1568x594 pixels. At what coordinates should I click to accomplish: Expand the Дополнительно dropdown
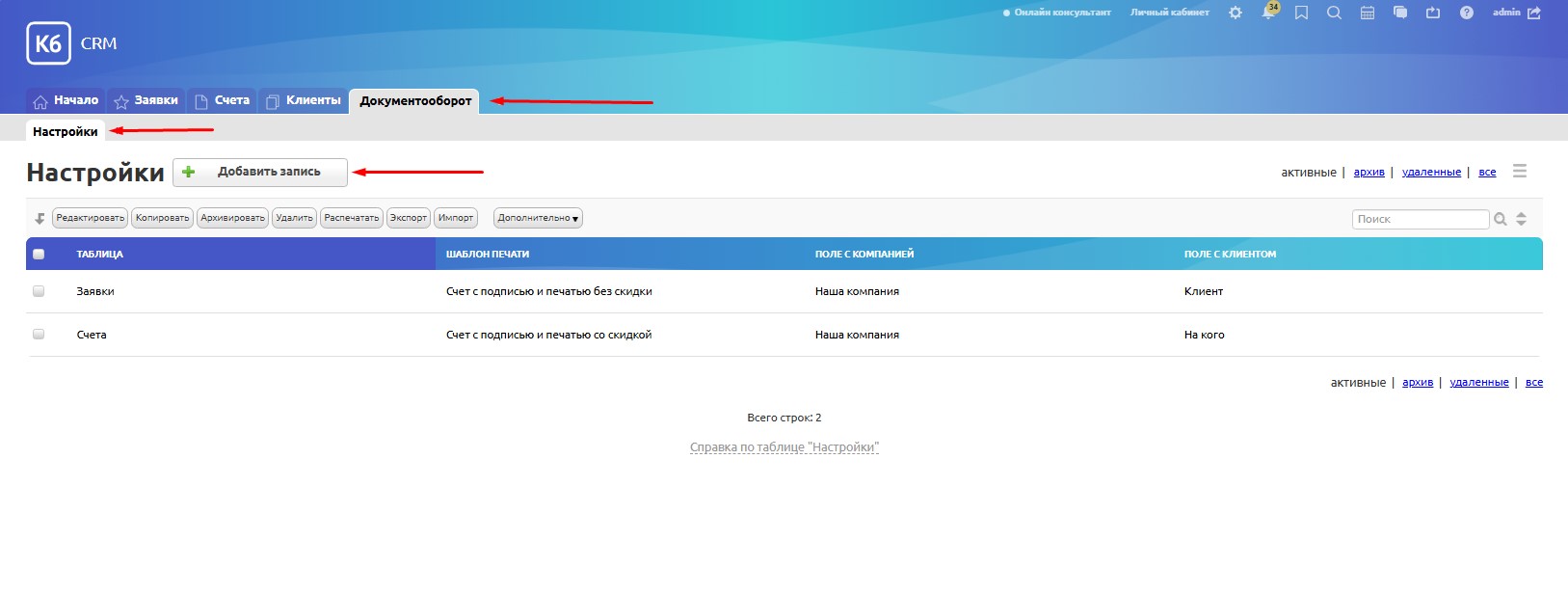538,218
